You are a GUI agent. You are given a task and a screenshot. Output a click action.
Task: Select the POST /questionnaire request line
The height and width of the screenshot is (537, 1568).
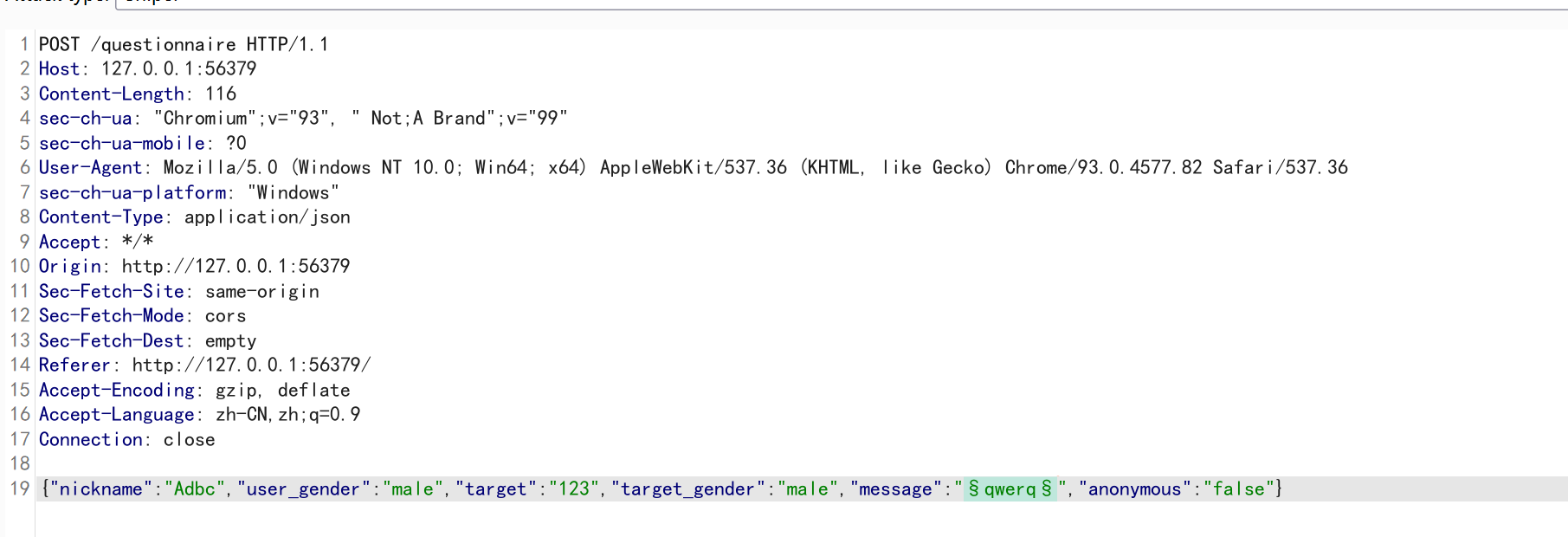182,44
